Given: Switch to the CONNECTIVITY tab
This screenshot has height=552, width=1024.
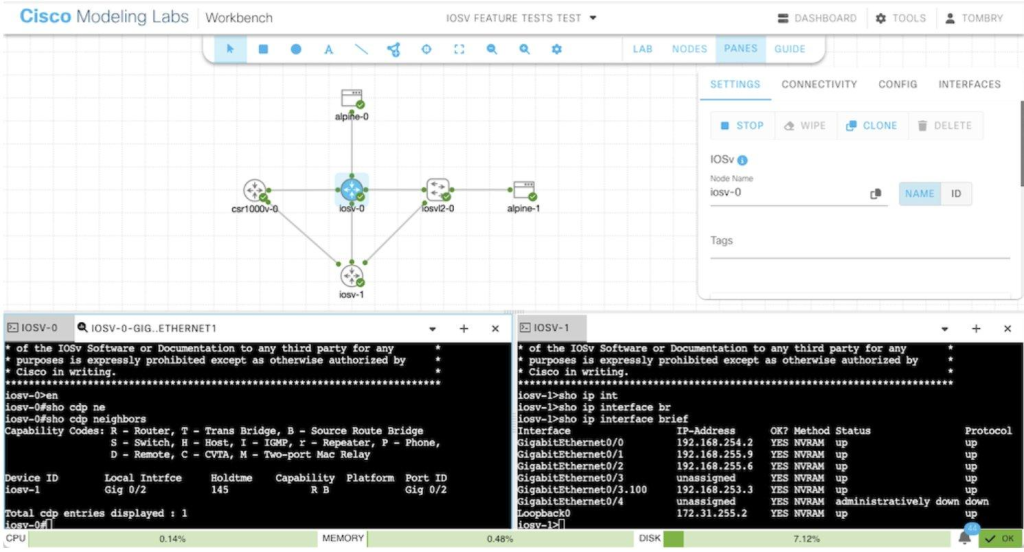Looking at the screenshot, I should 819,84.
